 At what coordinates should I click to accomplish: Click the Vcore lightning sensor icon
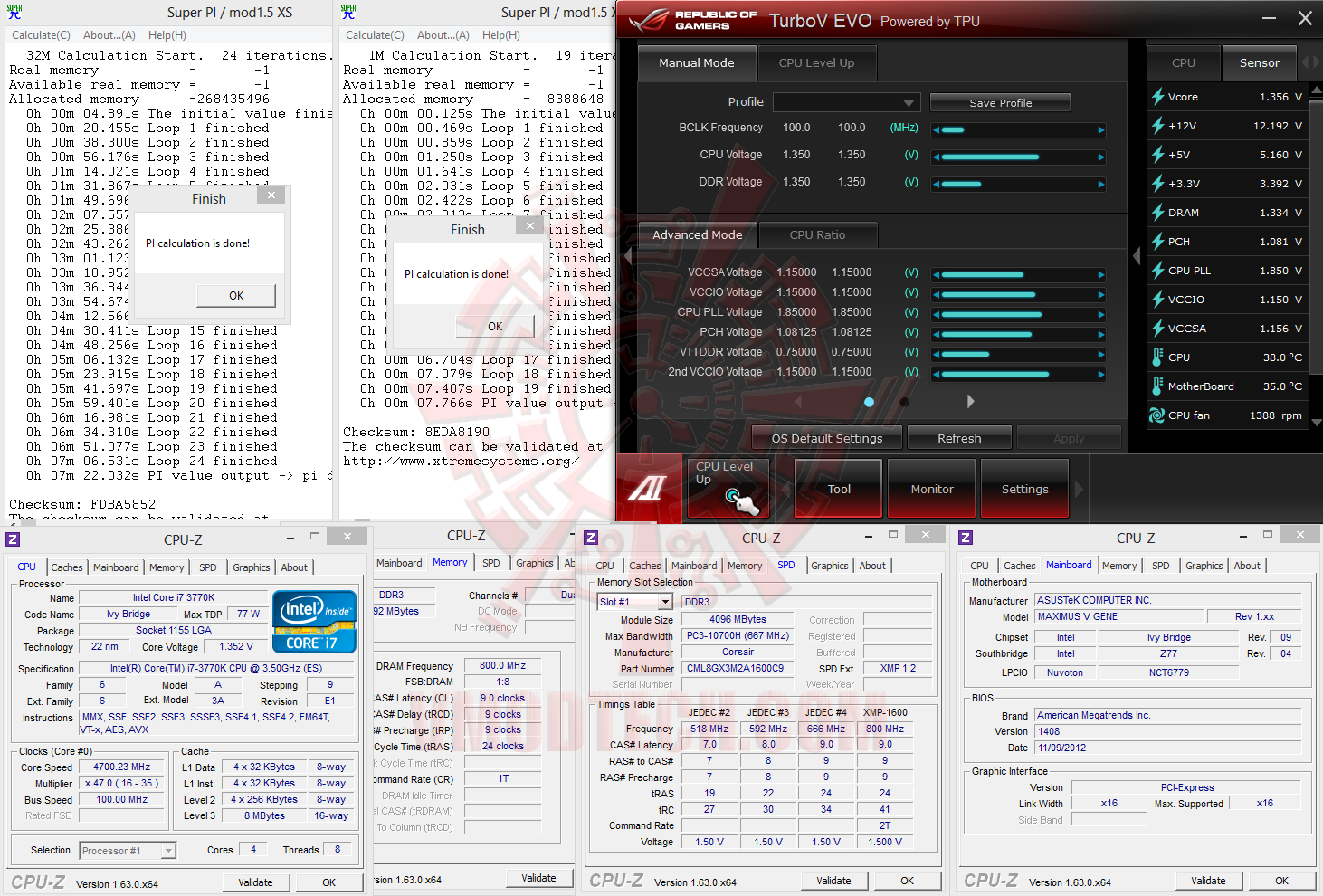(x=1157, y=97)
